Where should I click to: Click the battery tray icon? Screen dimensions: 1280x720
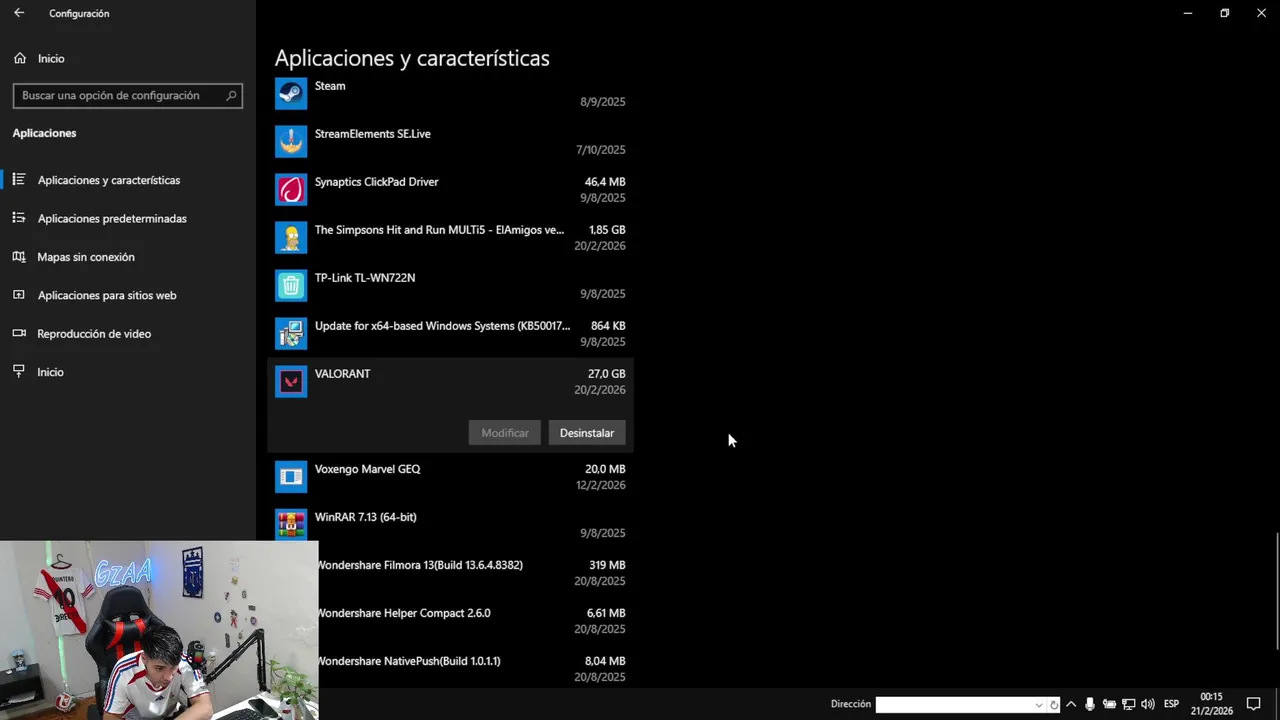coord(1109,704)
